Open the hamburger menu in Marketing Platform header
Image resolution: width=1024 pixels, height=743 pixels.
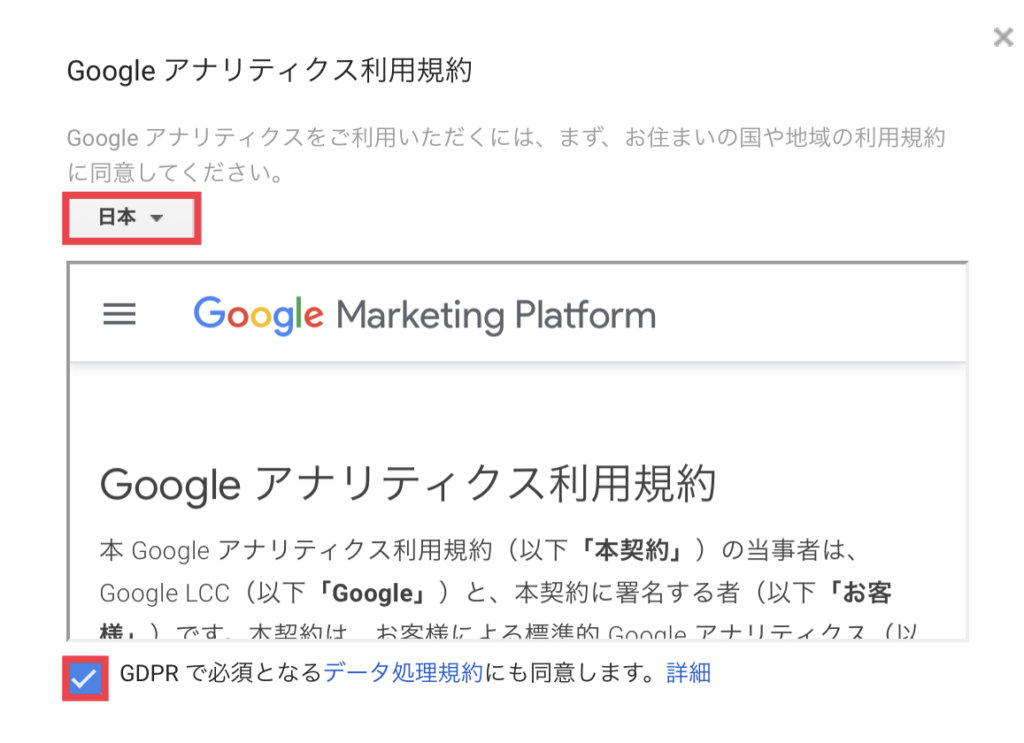tap(120, 314)
